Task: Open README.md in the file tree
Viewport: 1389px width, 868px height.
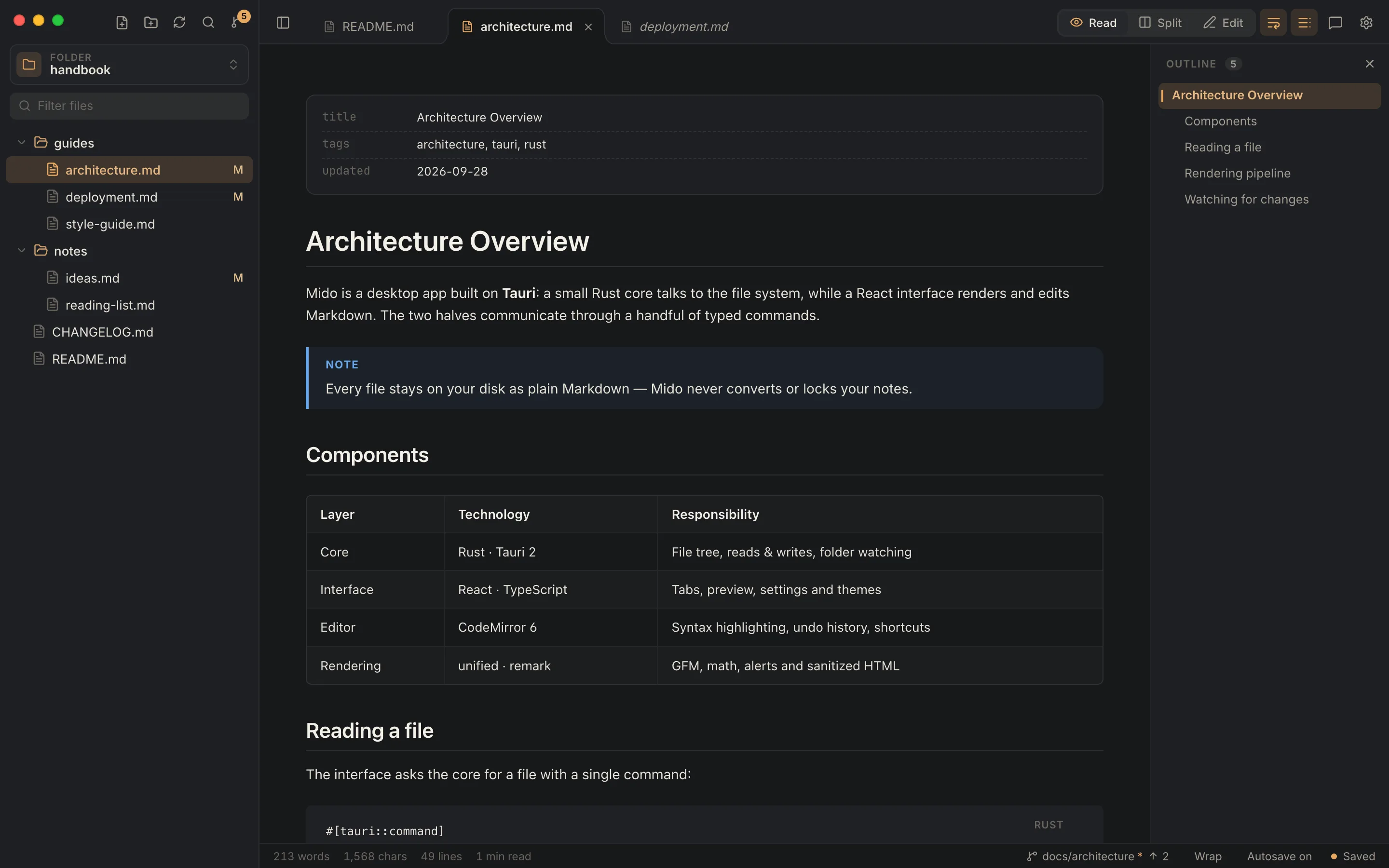Action: (x=129, y=359)
